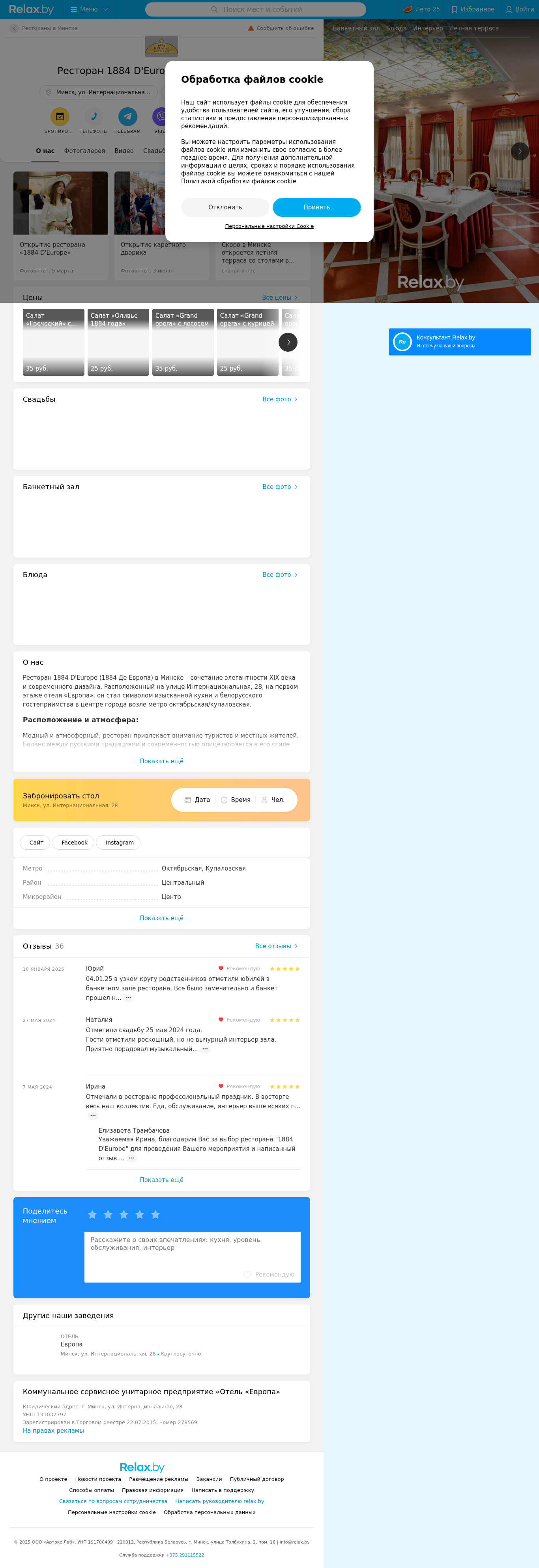This screenshot has width=539, height=1568.
Task: Decline cookies with Отклонить
Action: 225,207
